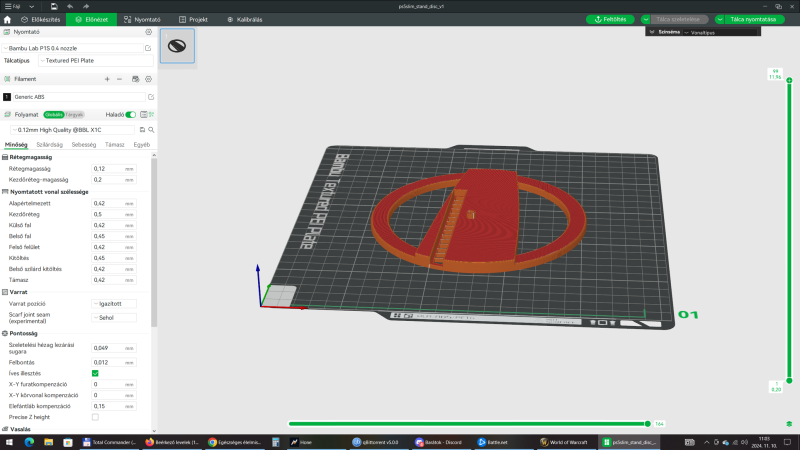Switch to the Nyomtató tab
The image size is (800, 450).
pyautogui.click(x=142, y=19)
